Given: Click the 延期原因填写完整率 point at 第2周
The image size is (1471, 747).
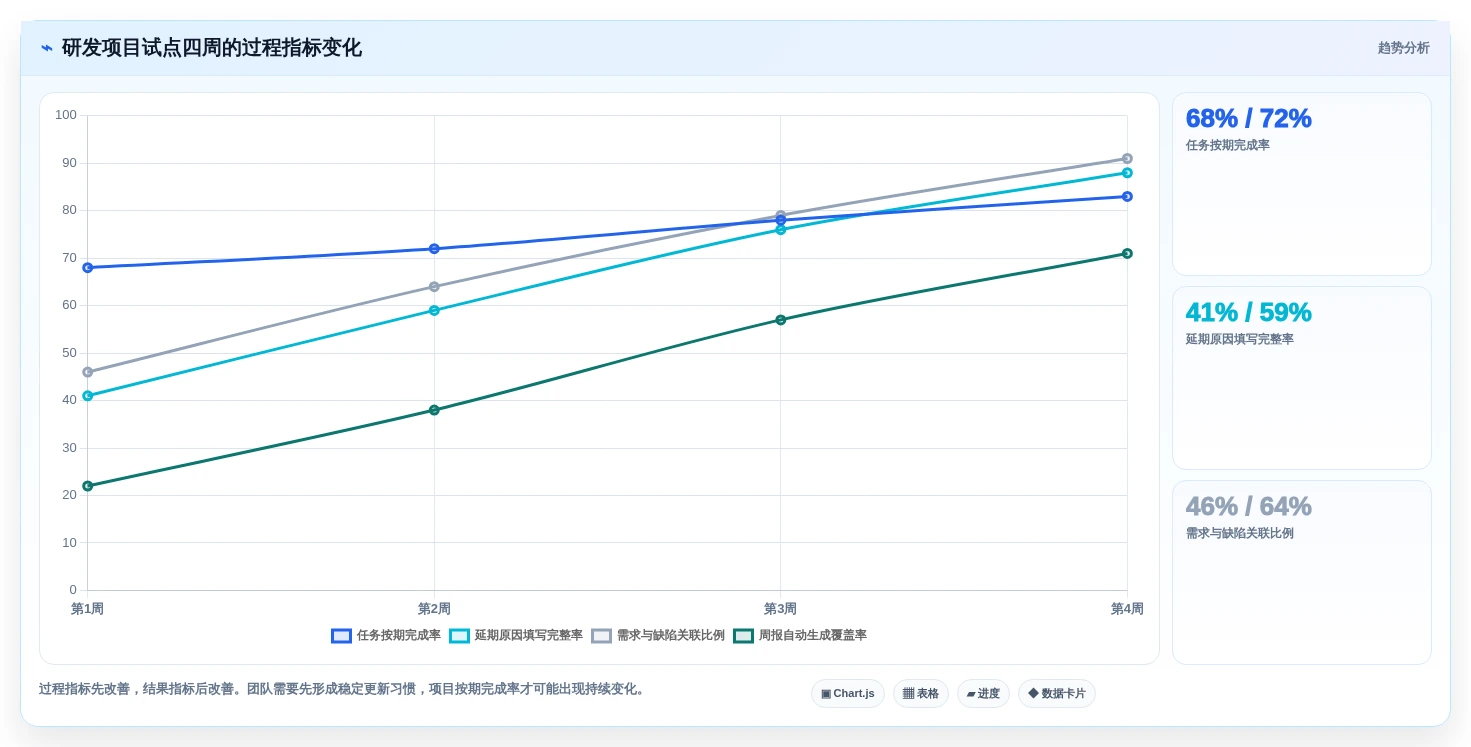Looking at the screenshot, I should [434, 310].
